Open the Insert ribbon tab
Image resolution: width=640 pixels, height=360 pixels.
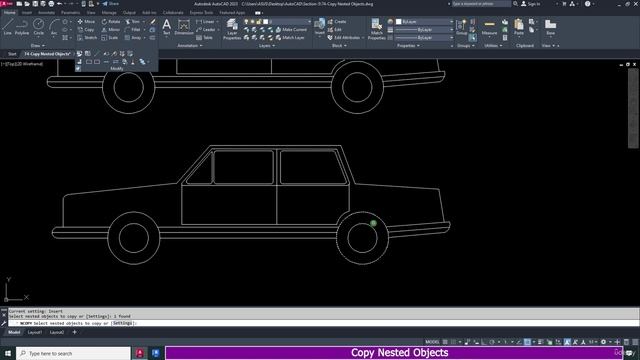pos(27,13)
